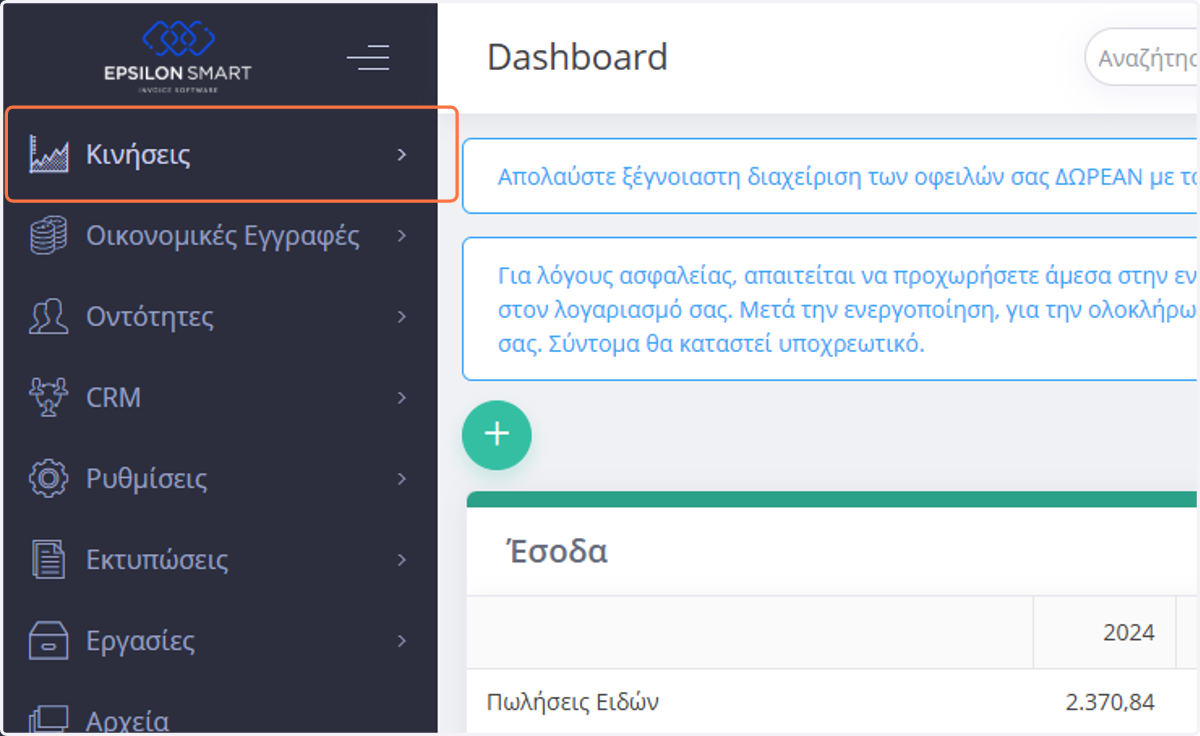The height and width of the screenshot is (736, 1200).
Task: Expand the Οντότητες chevron
Action: (x=402, y=317)
